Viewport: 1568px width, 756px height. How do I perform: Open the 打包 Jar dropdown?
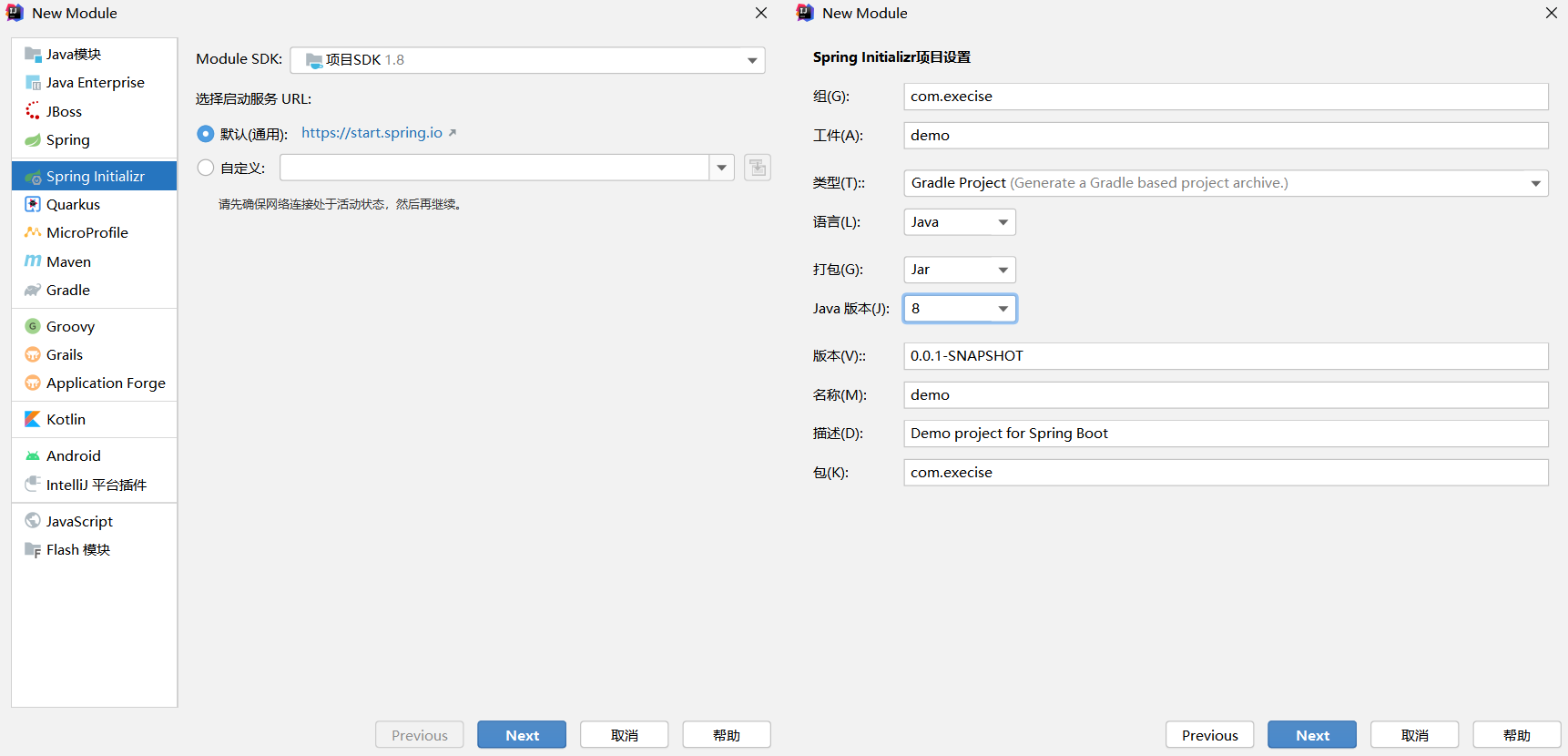[x=960, y=270]
